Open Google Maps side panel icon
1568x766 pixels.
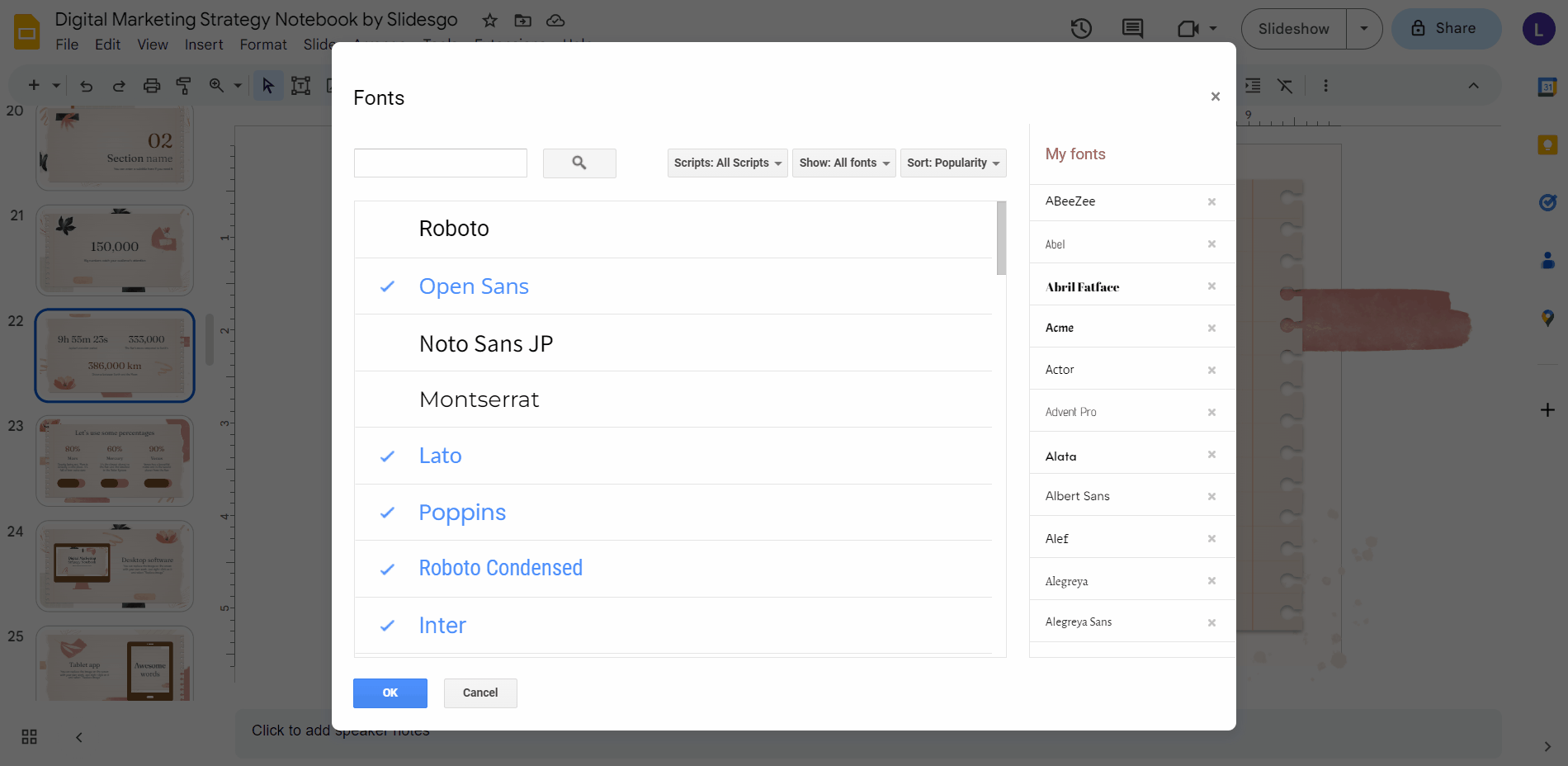pyautogui.click(x=1547, y=318)
